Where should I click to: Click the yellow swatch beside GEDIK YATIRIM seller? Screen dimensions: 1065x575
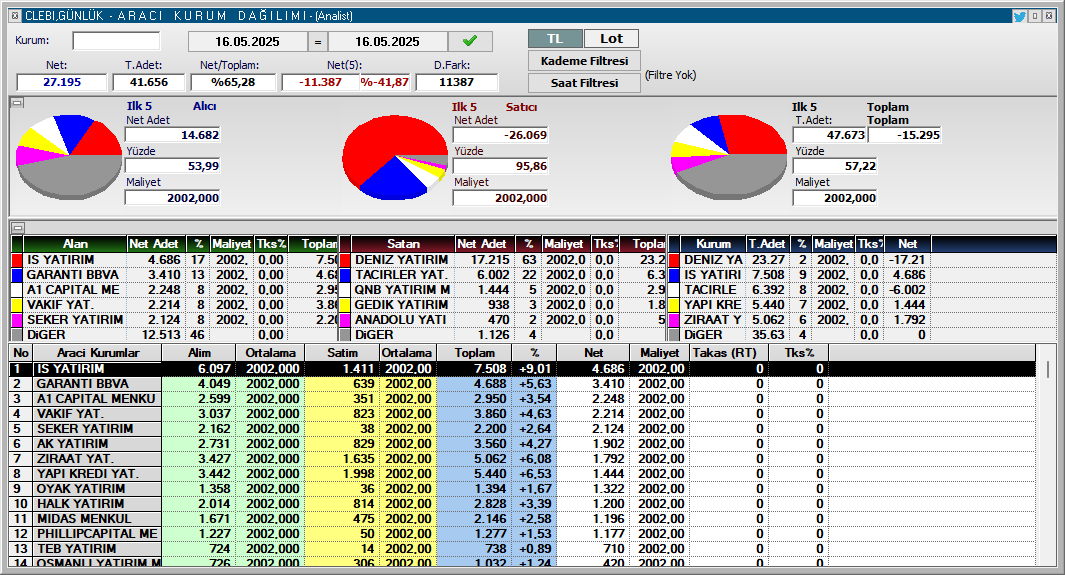(x=345, y=305)
